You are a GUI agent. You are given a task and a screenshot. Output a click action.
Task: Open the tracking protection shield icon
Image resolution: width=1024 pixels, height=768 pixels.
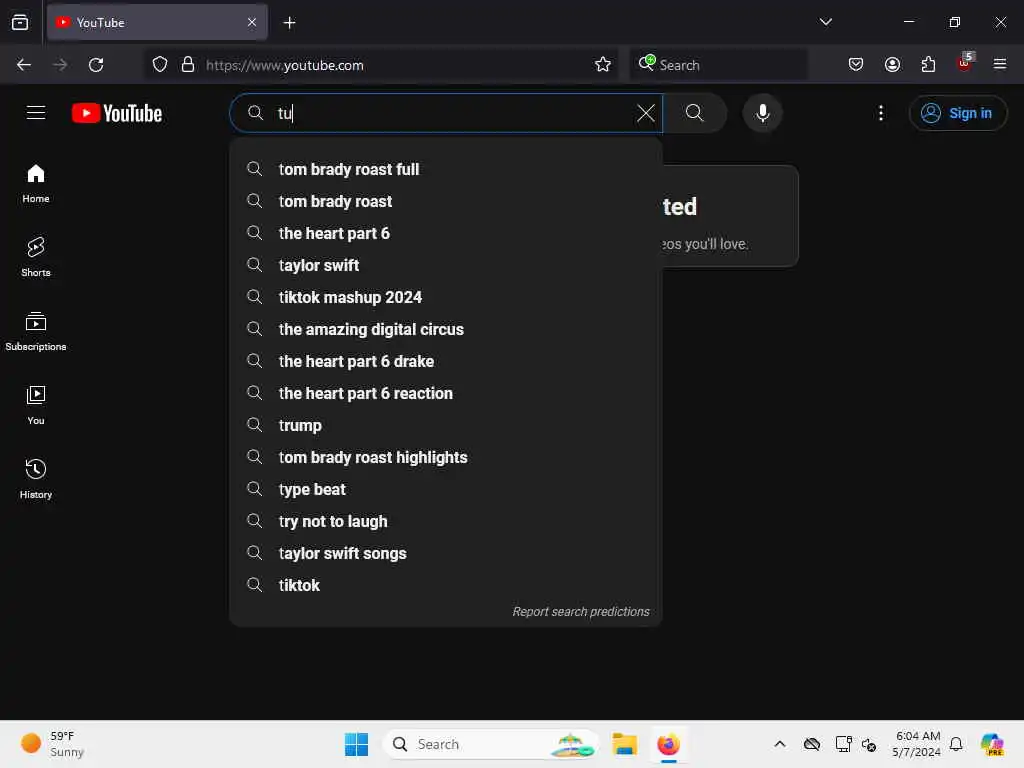[x=159, y=65]
